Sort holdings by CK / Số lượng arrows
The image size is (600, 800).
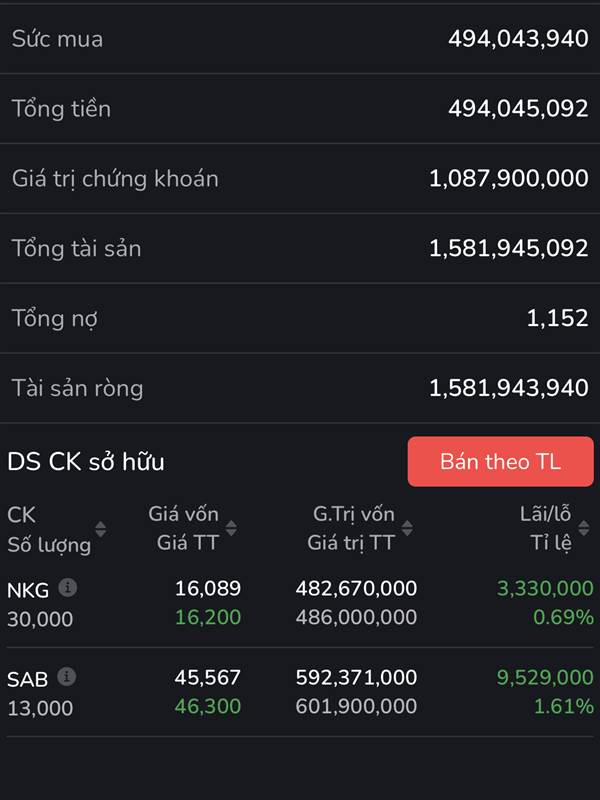pyautogui.click(x=101, y=529)
